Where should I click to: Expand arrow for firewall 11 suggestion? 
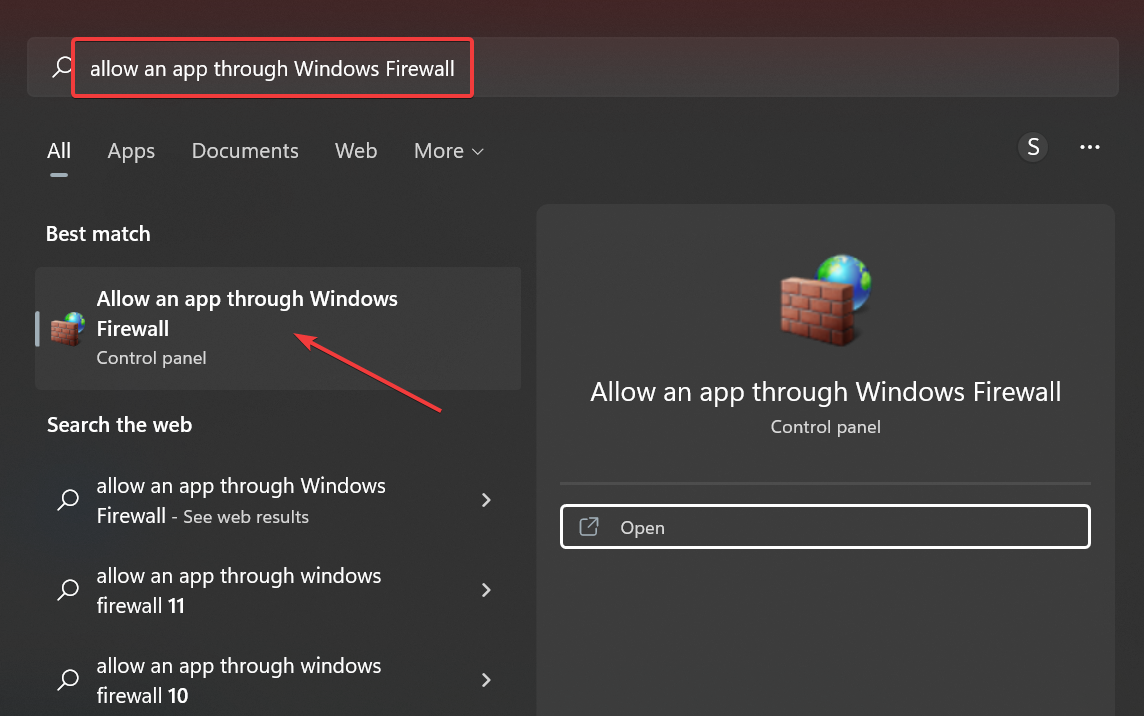coord(487,590)
